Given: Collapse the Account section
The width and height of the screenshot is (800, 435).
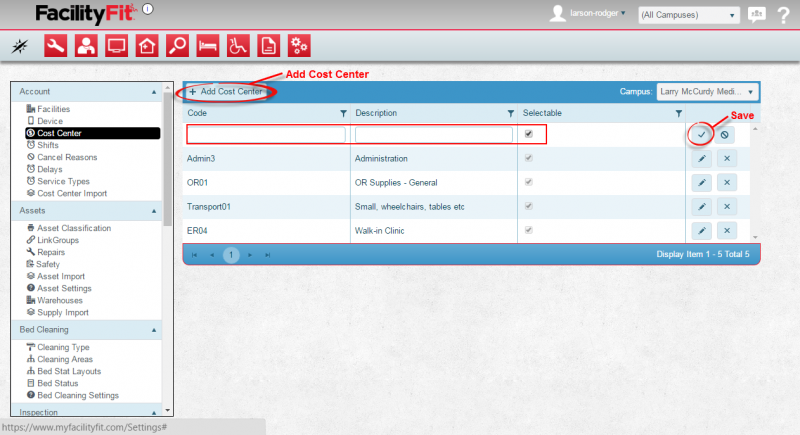Looking at the screenshot, I should [154, 92].
